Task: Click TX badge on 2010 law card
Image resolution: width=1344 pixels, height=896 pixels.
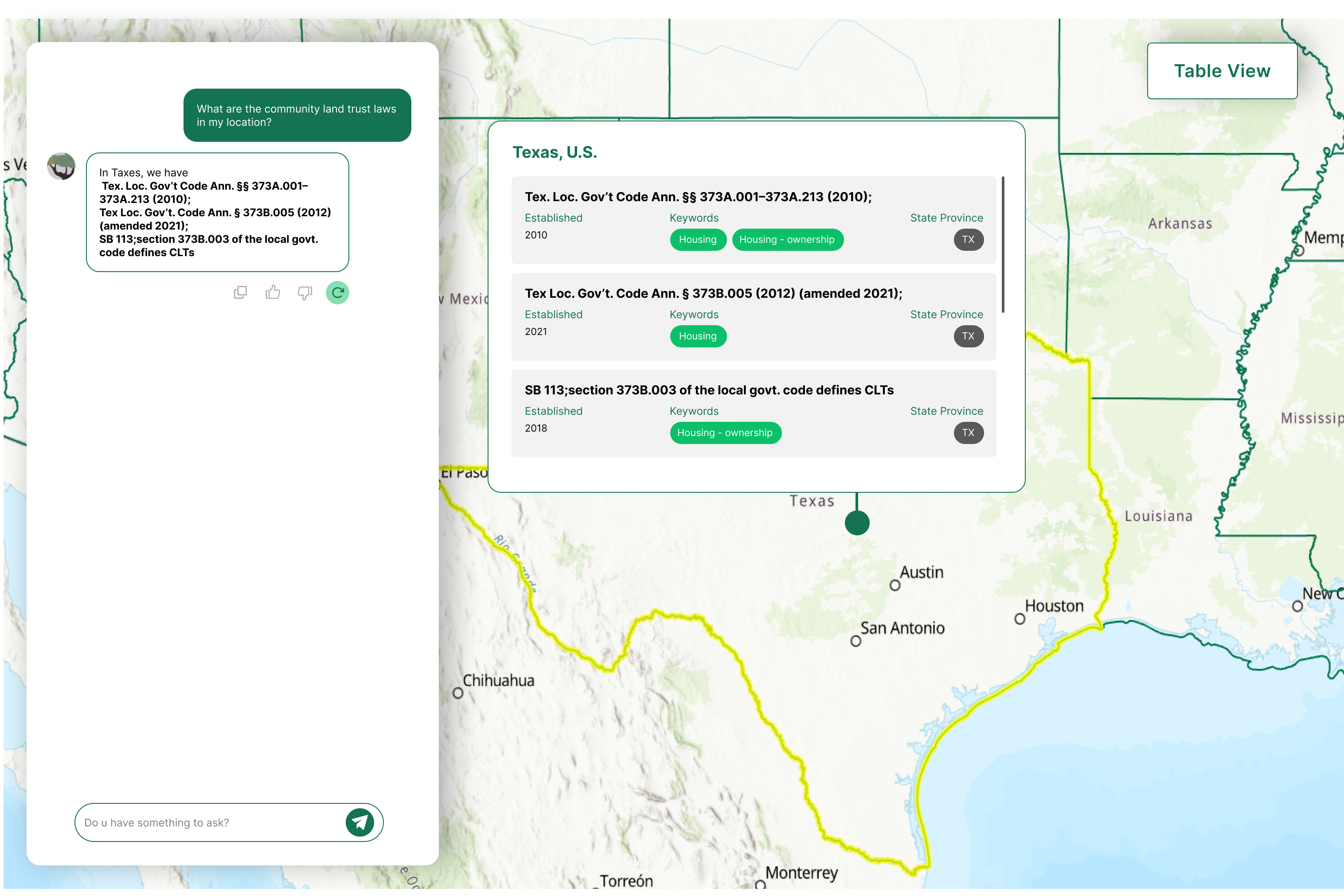Action: pos(968,239)
